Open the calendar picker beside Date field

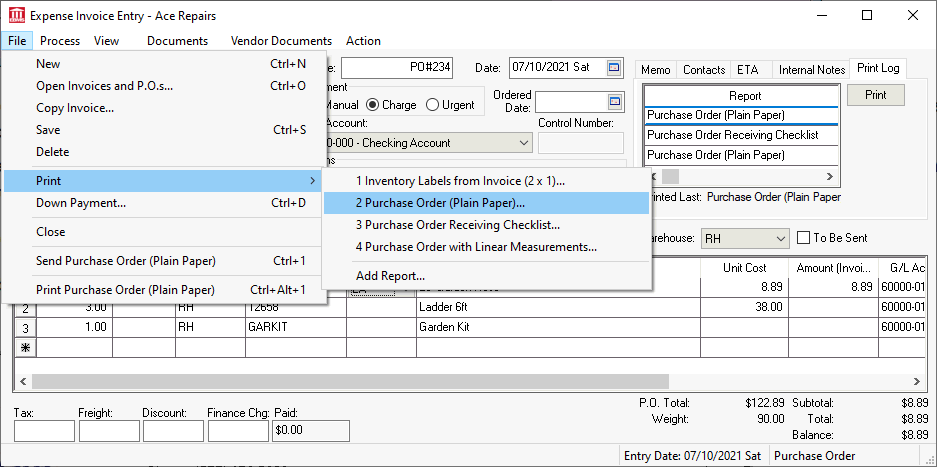click(x=614, y=68)
